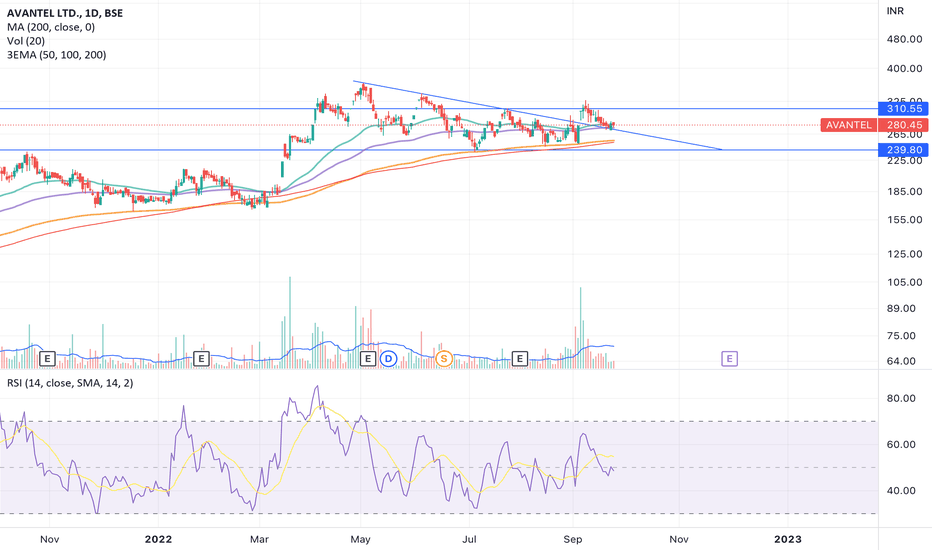Click the blue dividend D marker

388,359
